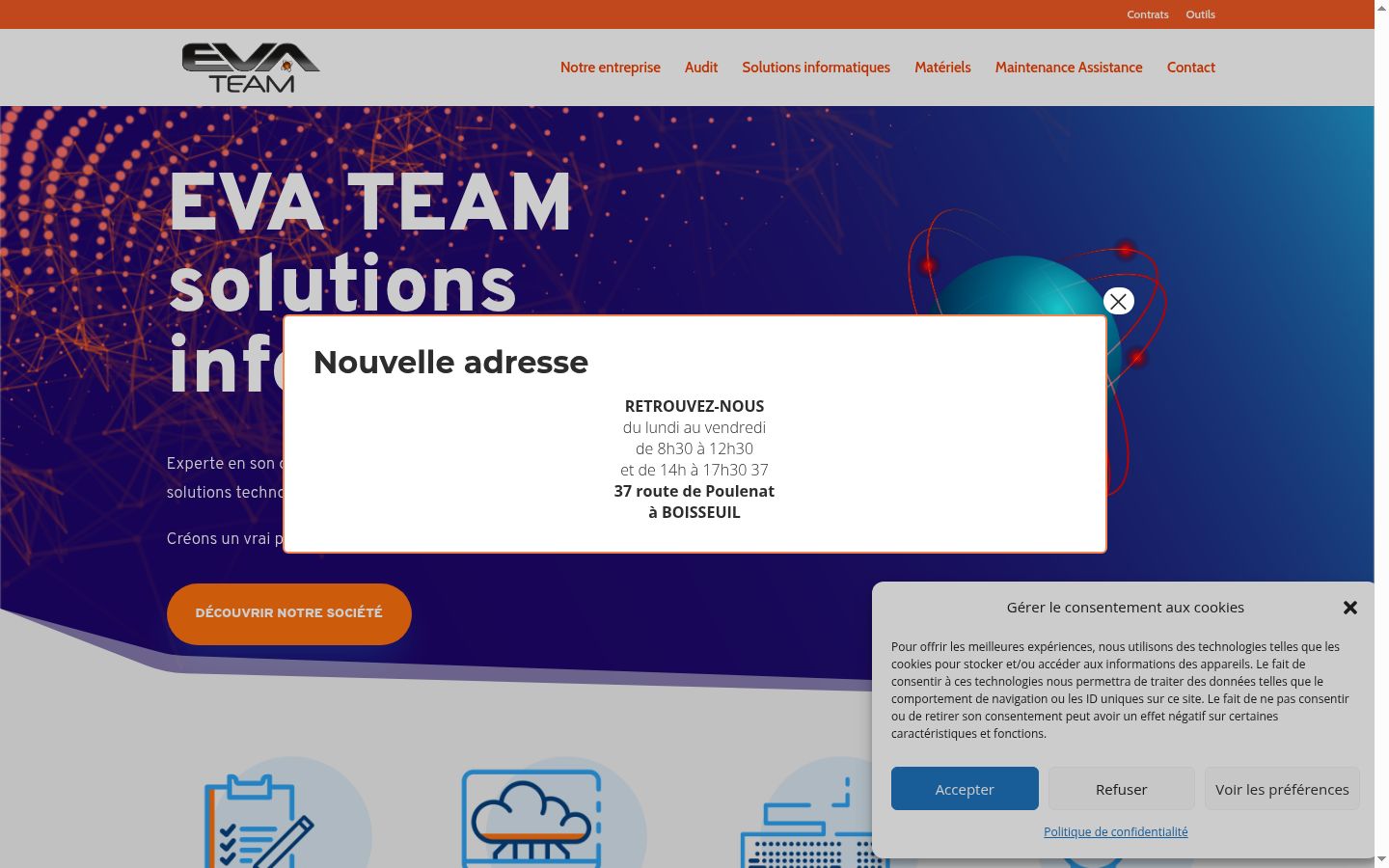Image resolution: width=1389 pixels, height=868 pixels.
Task: Open Maintenance Assistance menu item
Action: coord(1069,68)
